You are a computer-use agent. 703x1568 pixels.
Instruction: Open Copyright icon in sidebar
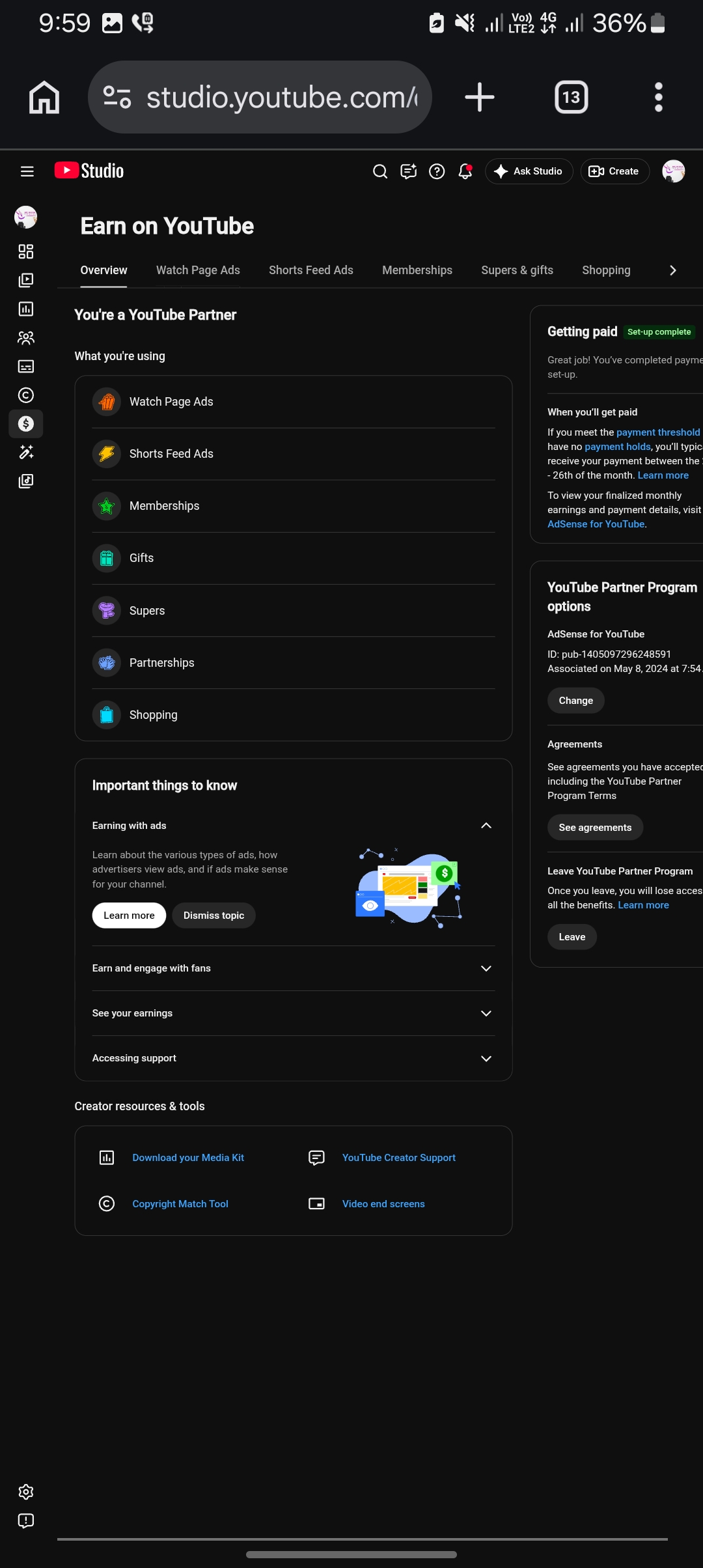point(26,395)
